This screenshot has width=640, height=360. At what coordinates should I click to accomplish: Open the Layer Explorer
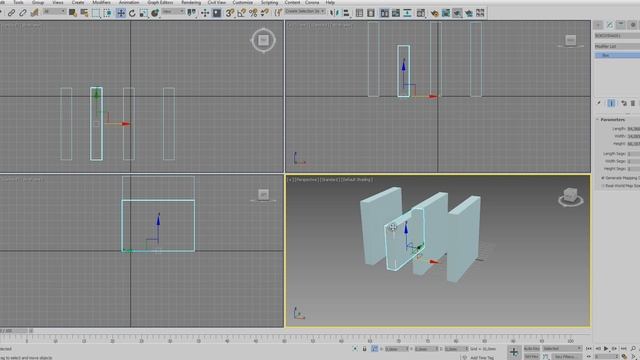pos(371,13)
